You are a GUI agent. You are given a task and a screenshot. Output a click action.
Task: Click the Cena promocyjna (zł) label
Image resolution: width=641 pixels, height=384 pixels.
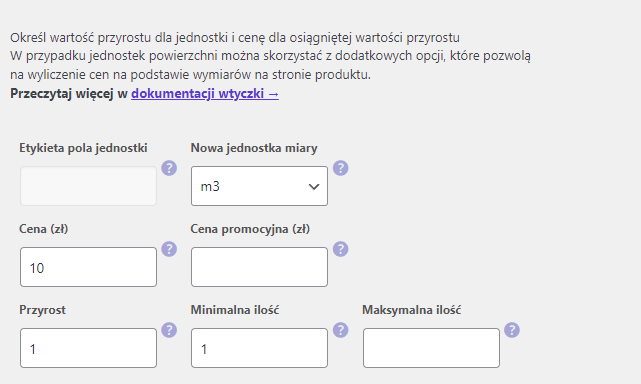[x=250, y=229]
